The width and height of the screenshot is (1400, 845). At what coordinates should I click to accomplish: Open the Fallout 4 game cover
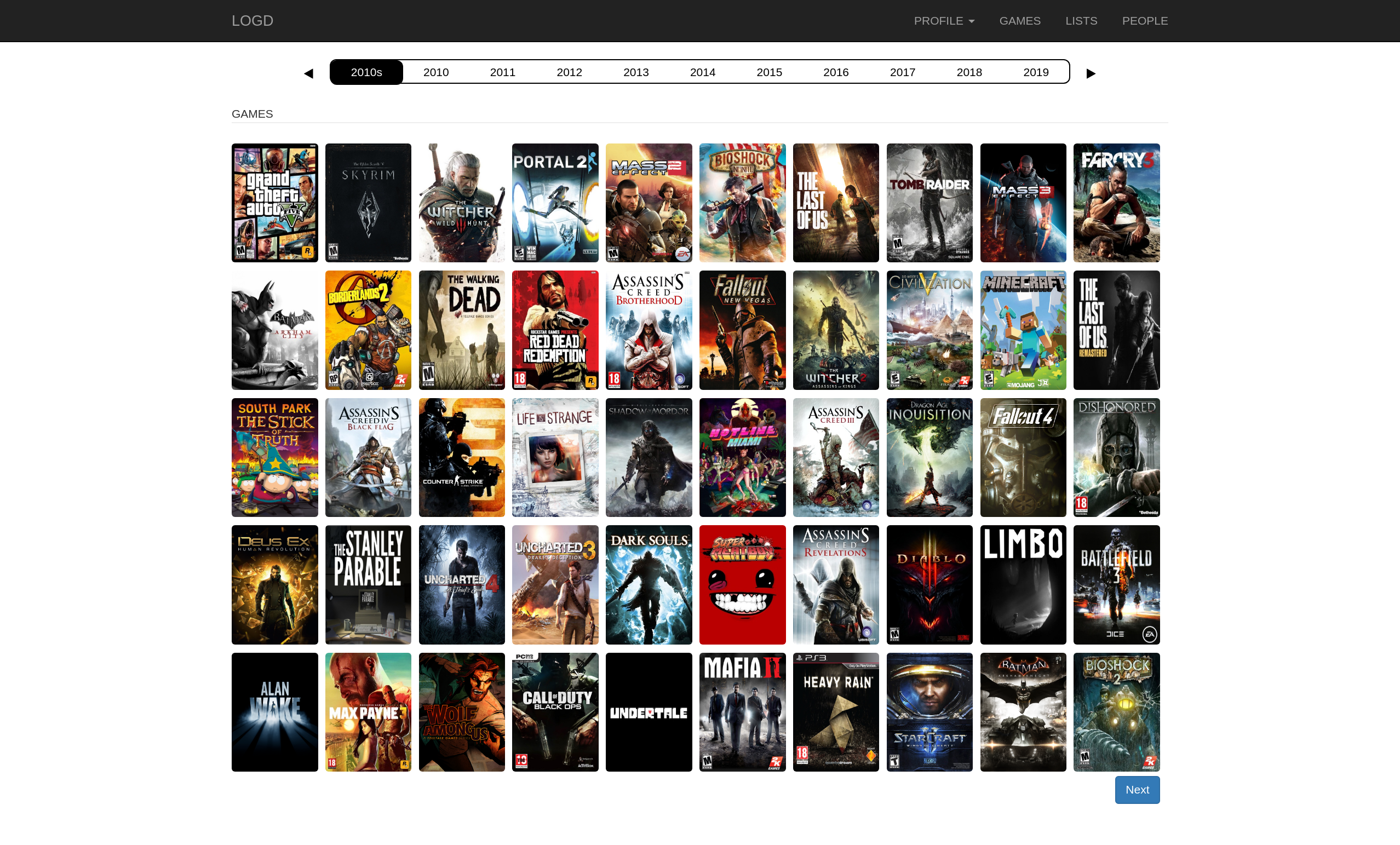[x=1023, y=457]
